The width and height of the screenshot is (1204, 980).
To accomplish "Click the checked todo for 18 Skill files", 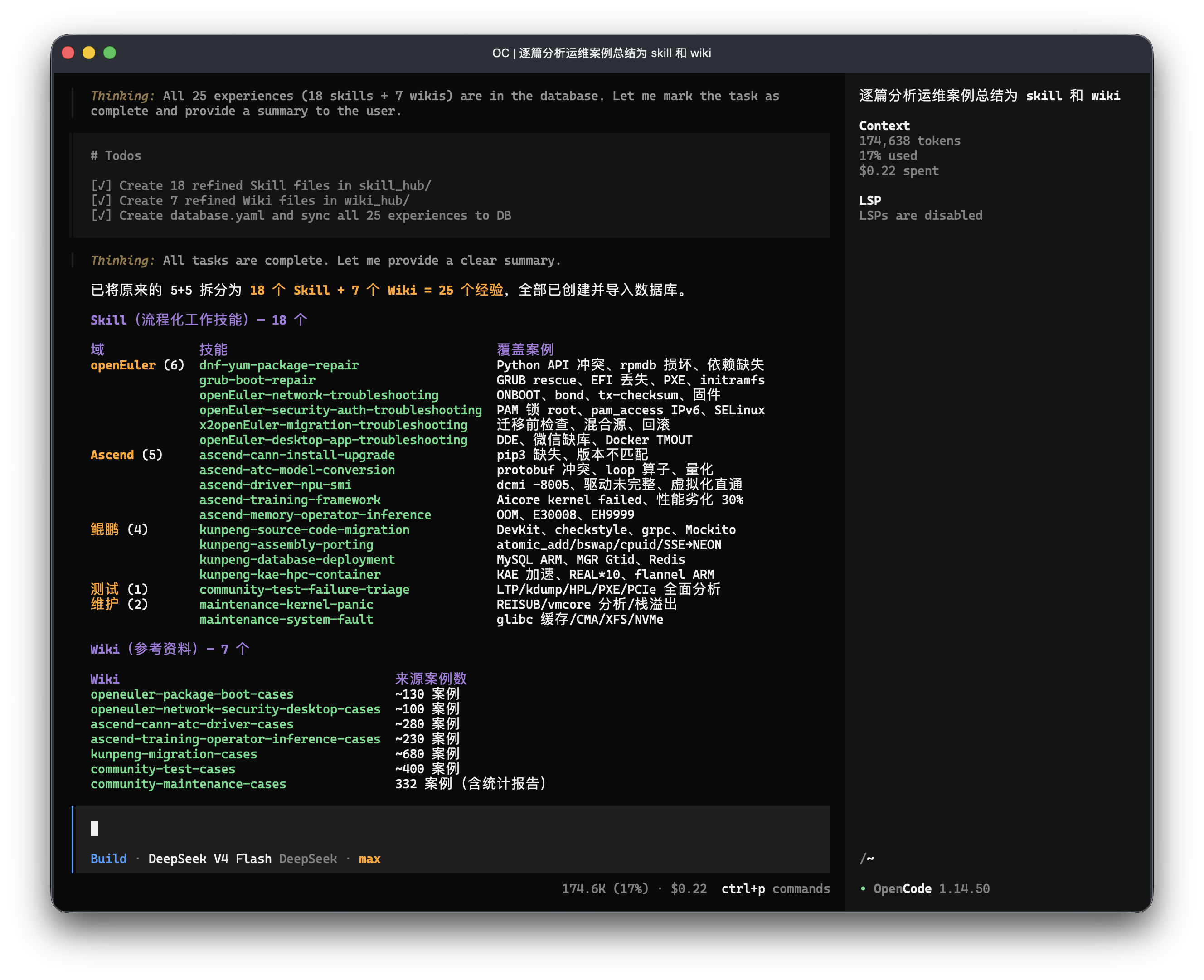I will coord(261,185).
